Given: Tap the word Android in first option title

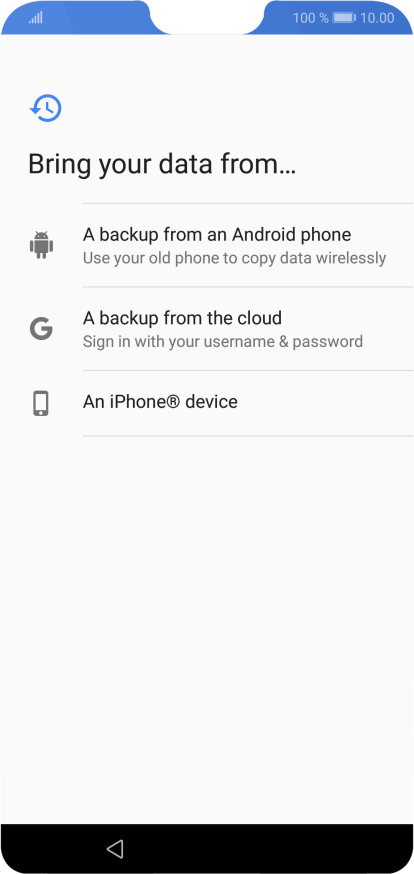Looking at the screenshot, I should [265, 235].
